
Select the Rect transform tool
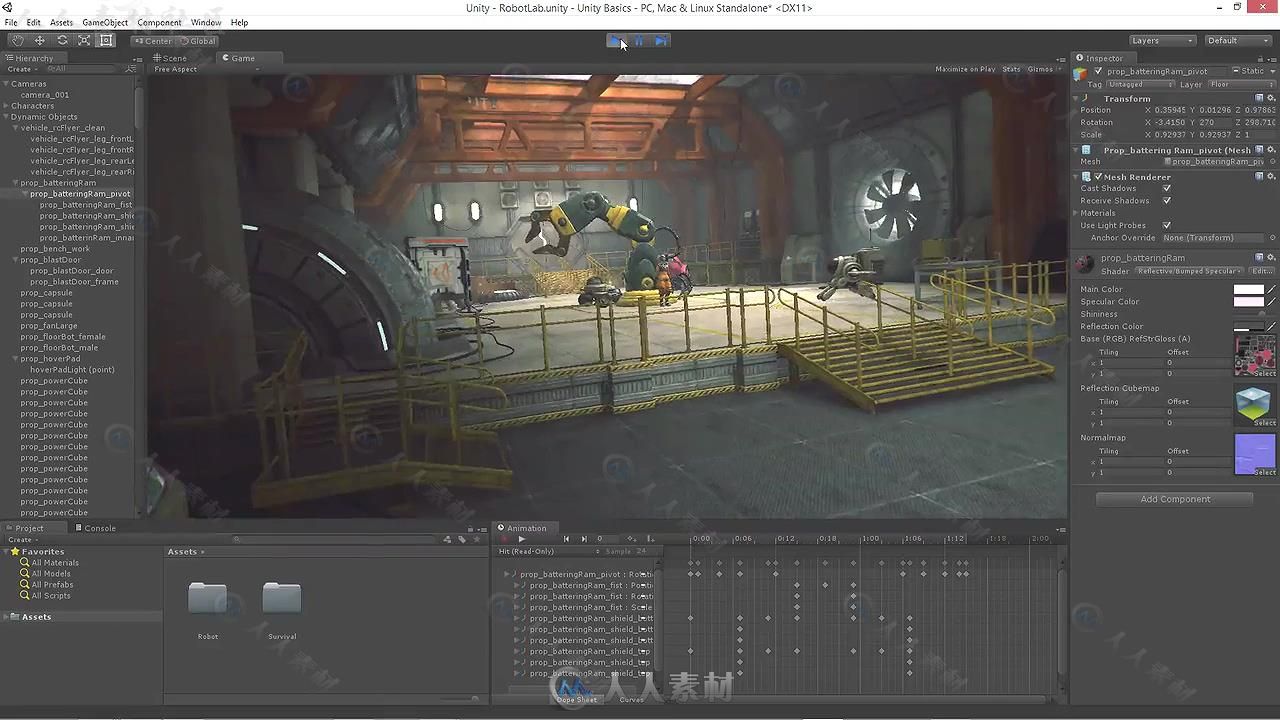(x=106, y=41)
